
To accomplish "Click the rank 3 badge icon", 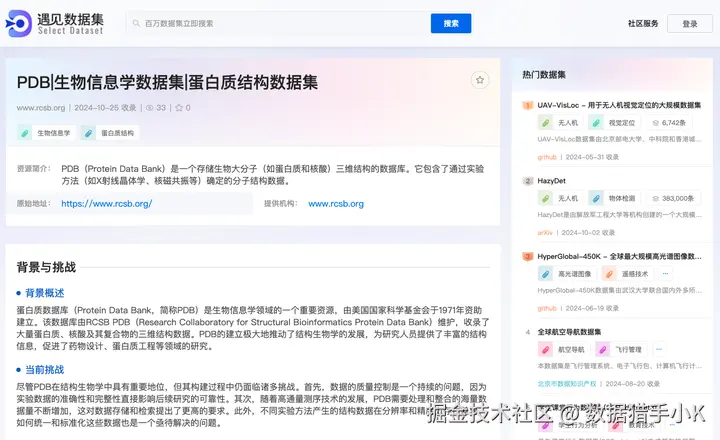I will [528, 256].
